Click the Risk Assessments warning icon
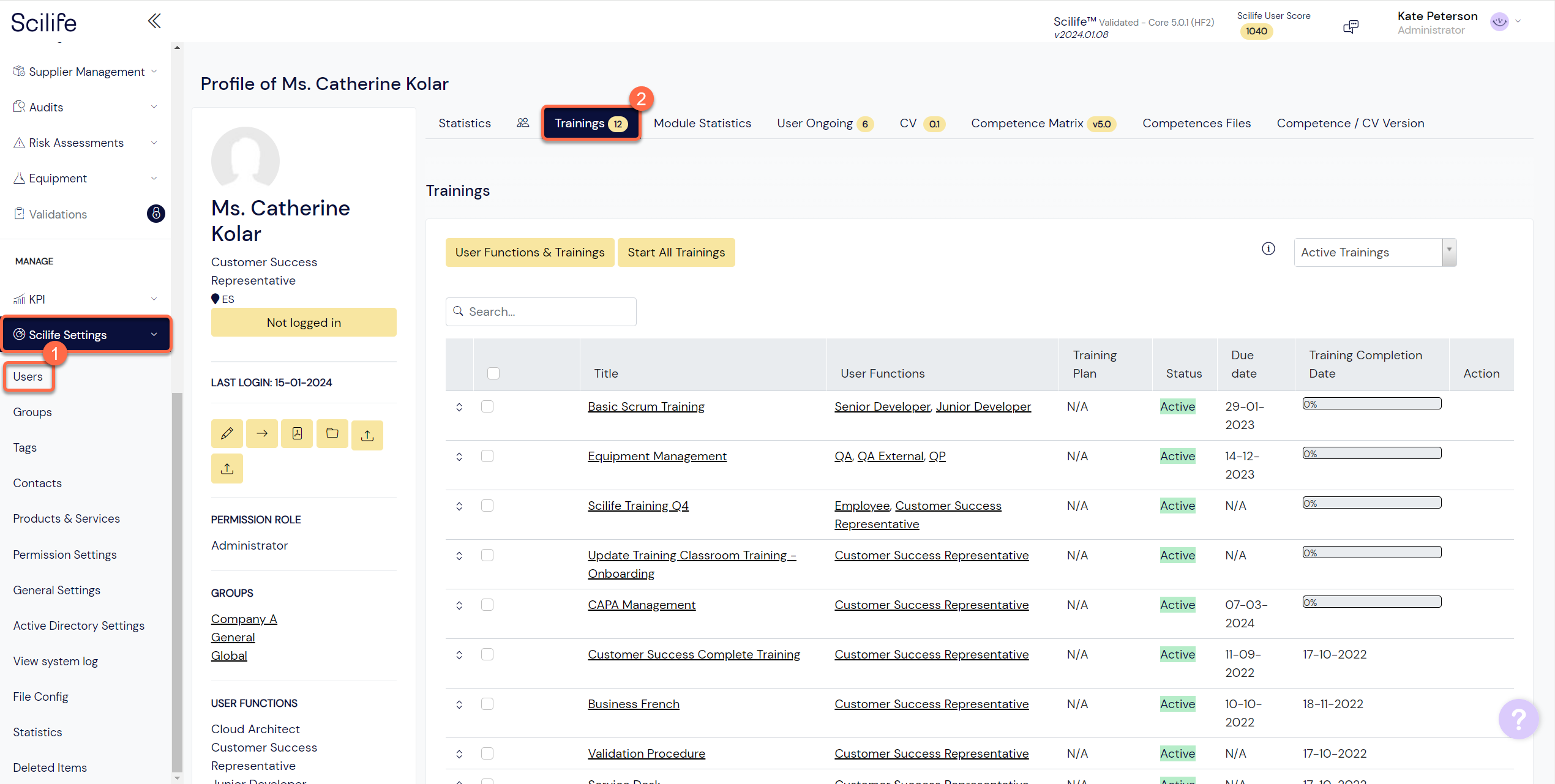The width and height of the screenshot is (1555, 784). pyautogui.click(x=19, y=143)
